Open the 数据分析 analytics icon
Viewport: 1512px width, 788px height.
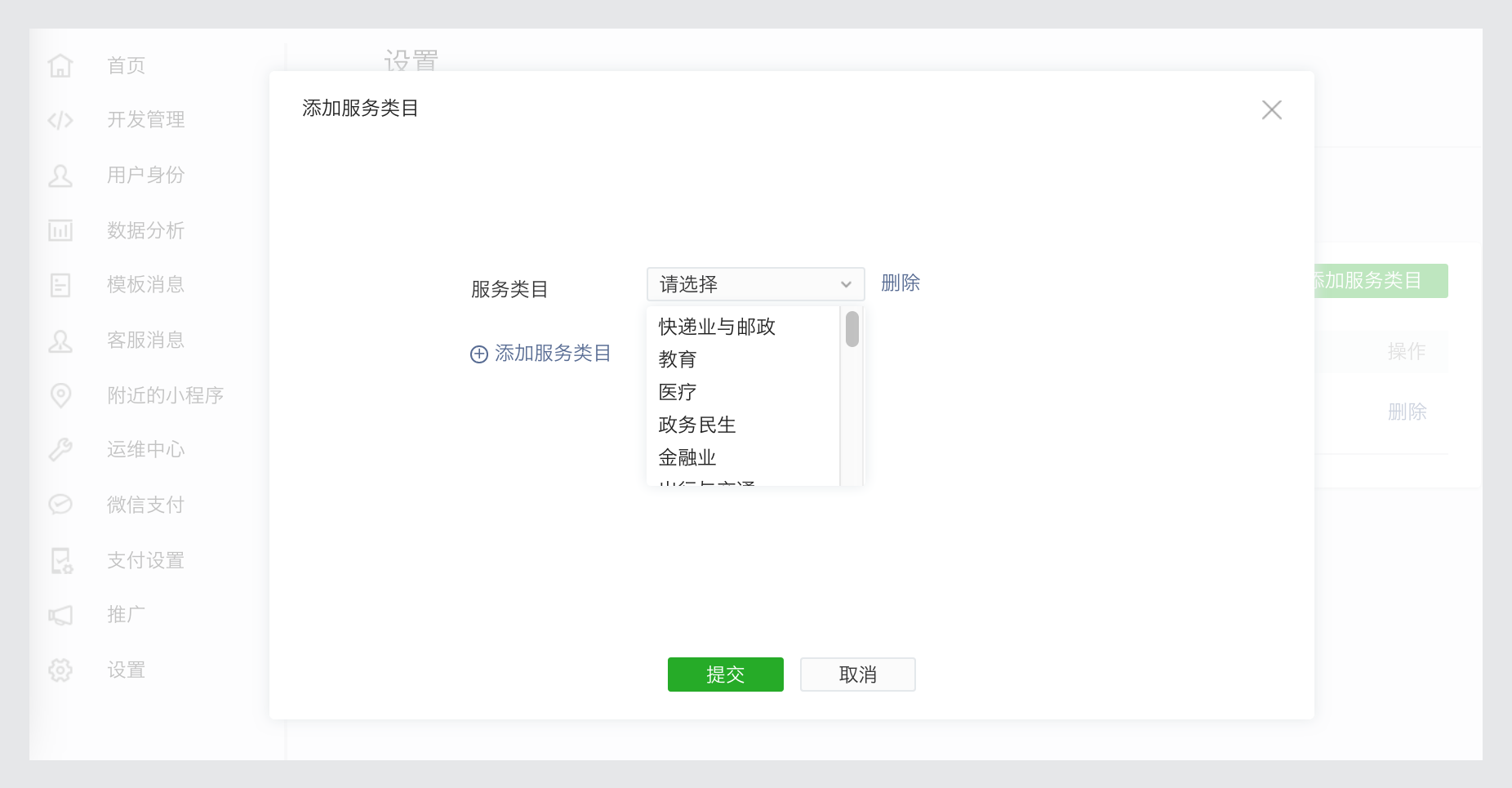tap(60, 230)
